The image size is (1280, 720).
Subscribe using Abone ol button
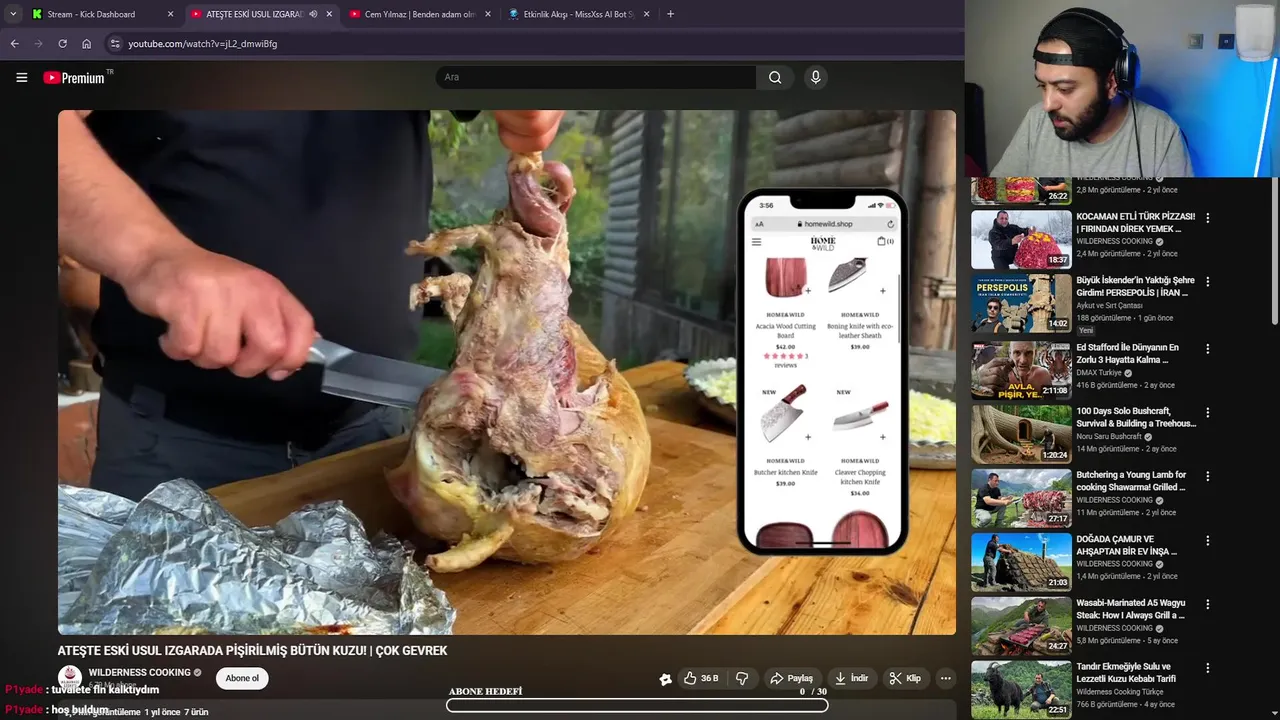click(x=242, y=678)
